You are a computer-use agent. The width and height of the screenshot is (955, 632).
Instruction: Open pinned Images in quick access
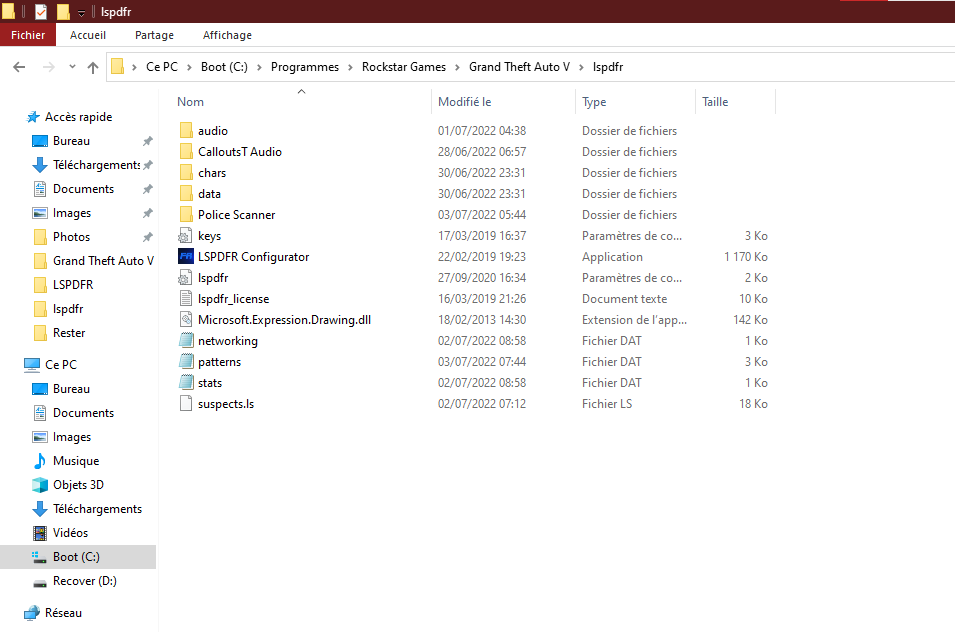pos(72,213)
